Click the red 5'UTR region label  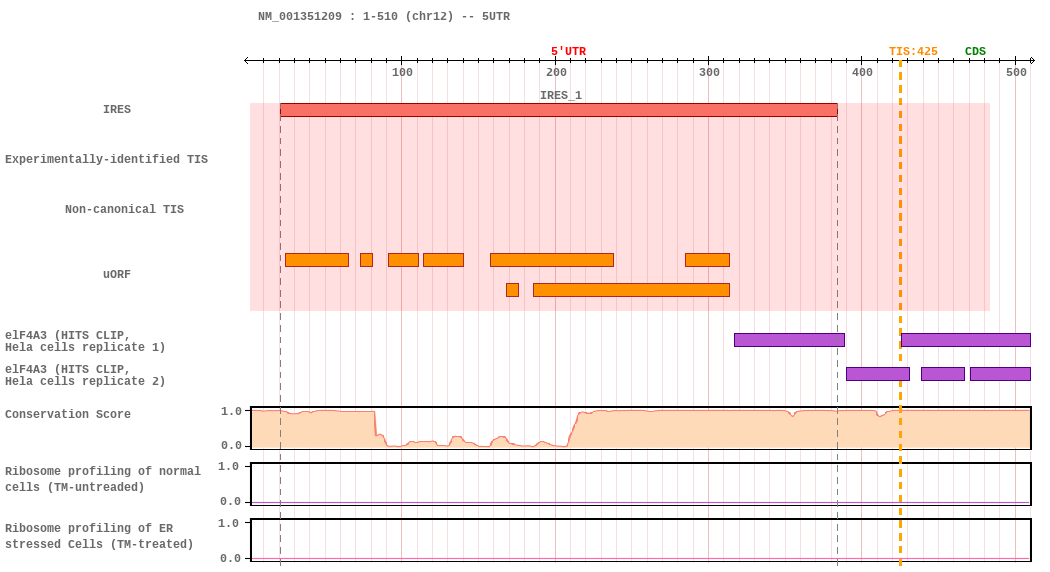point(568,52)
